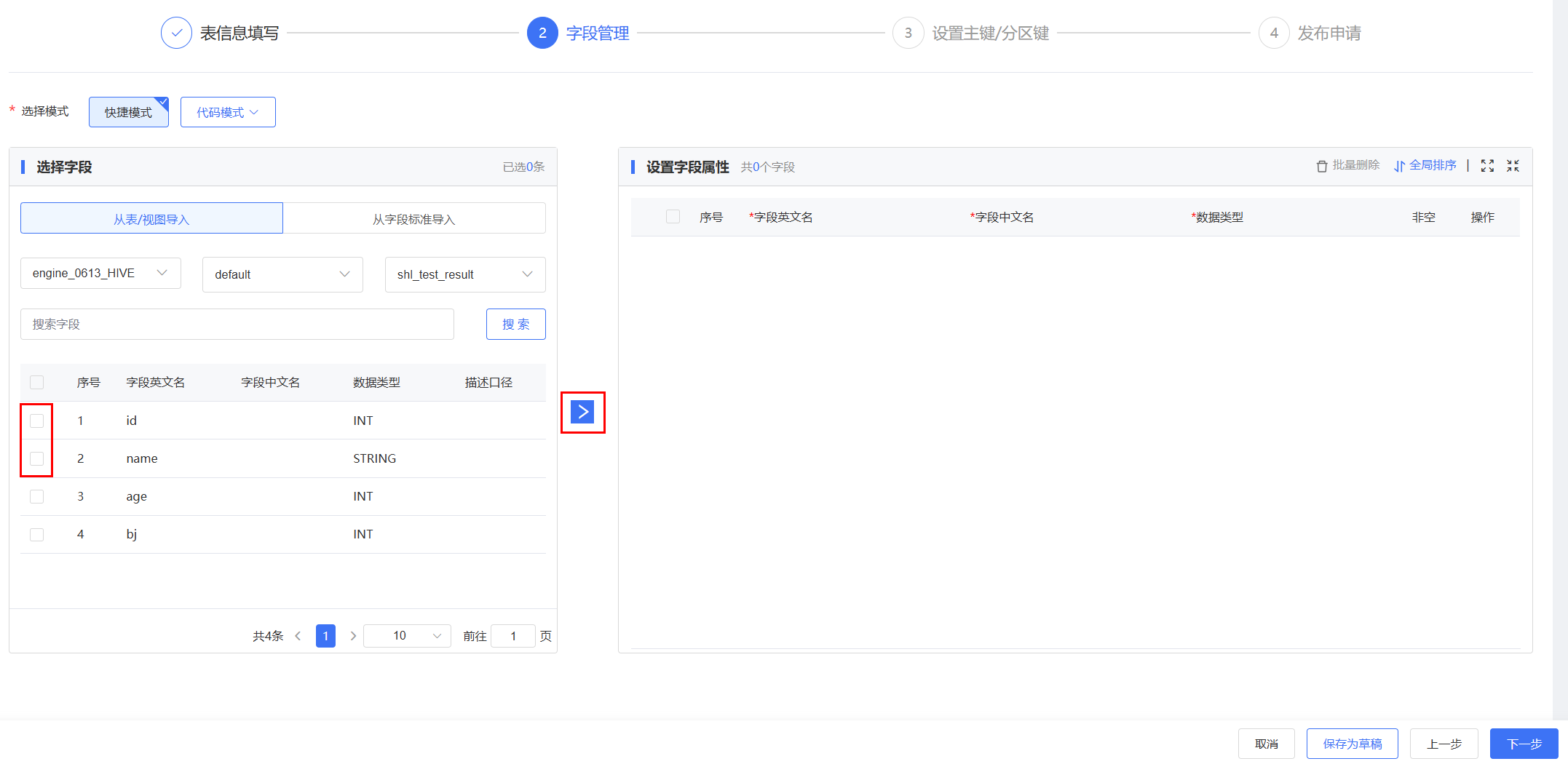Click the completed step checkmark circle
The height and width of the screenshot is (764, 1568).
pos(176,33)
